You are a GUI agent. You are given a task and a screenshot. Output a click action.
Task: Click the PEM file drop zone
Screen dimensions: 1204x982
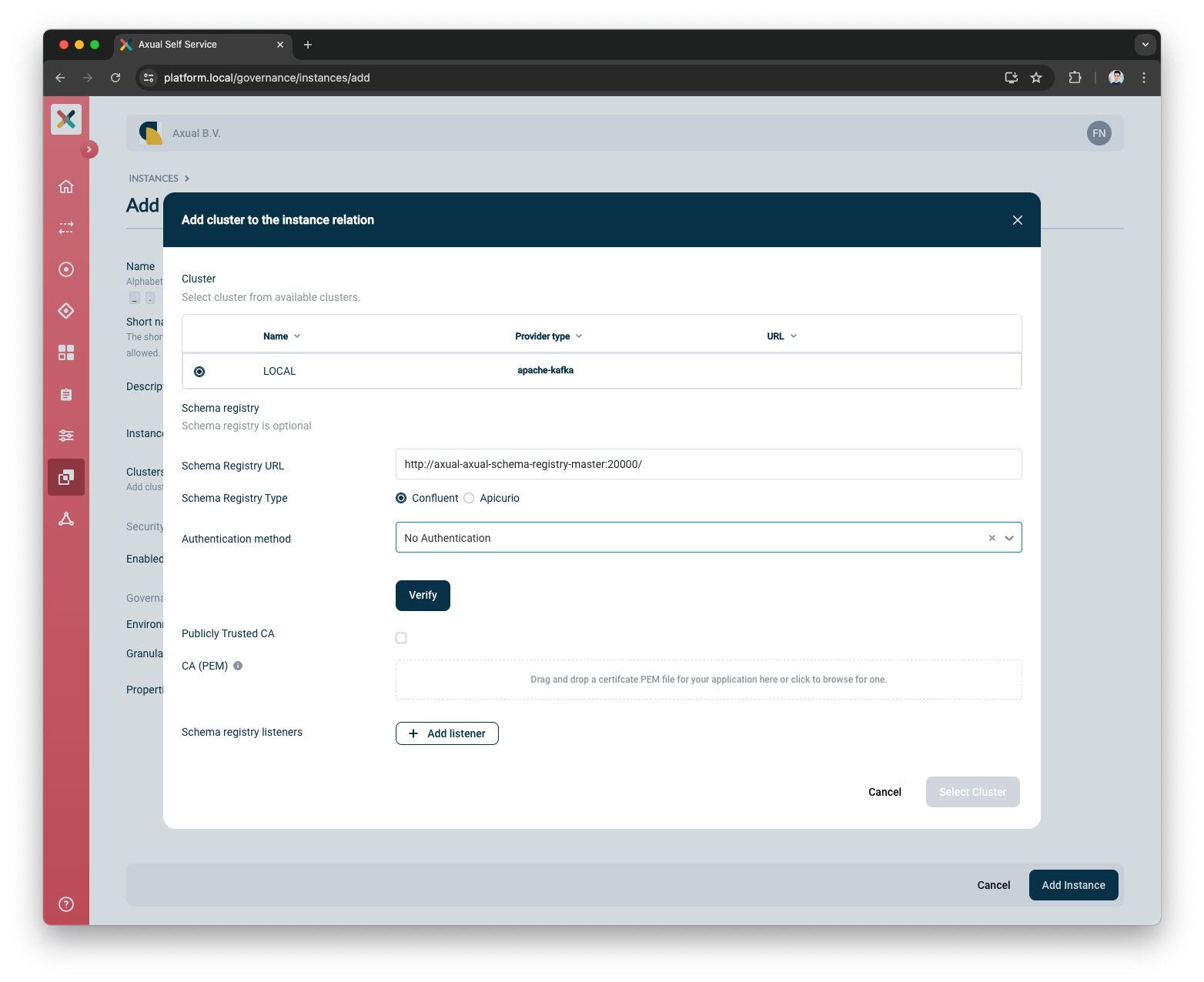tap(709, 680)
